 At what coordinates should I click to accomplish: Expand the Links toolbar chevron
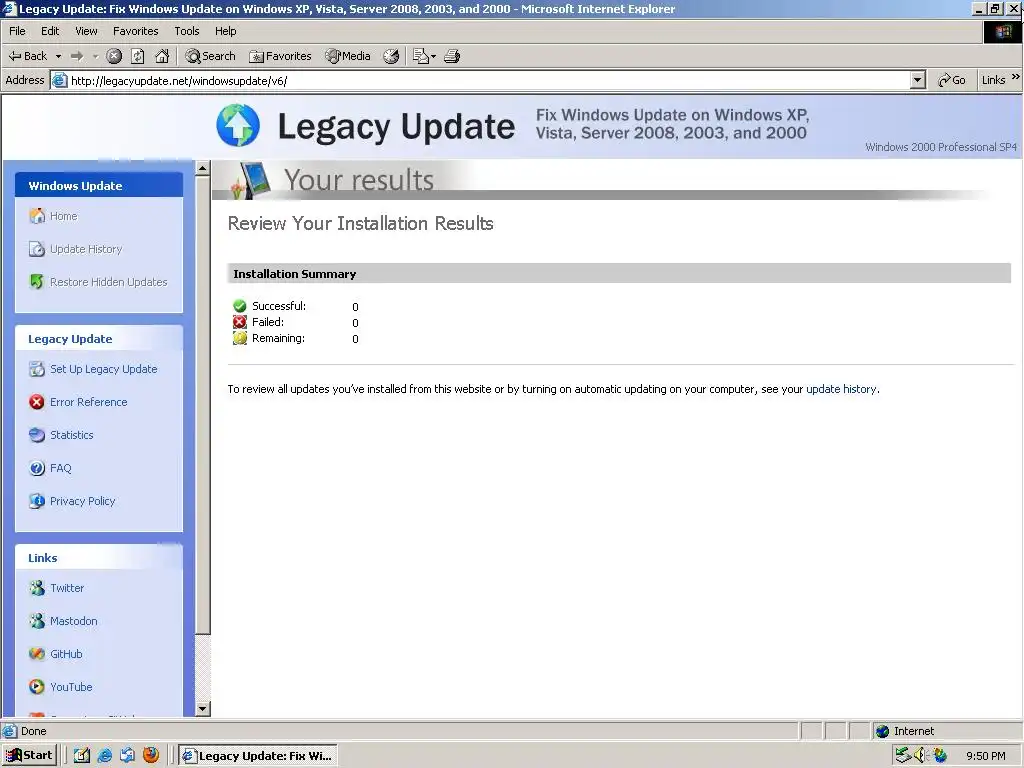1016,77
